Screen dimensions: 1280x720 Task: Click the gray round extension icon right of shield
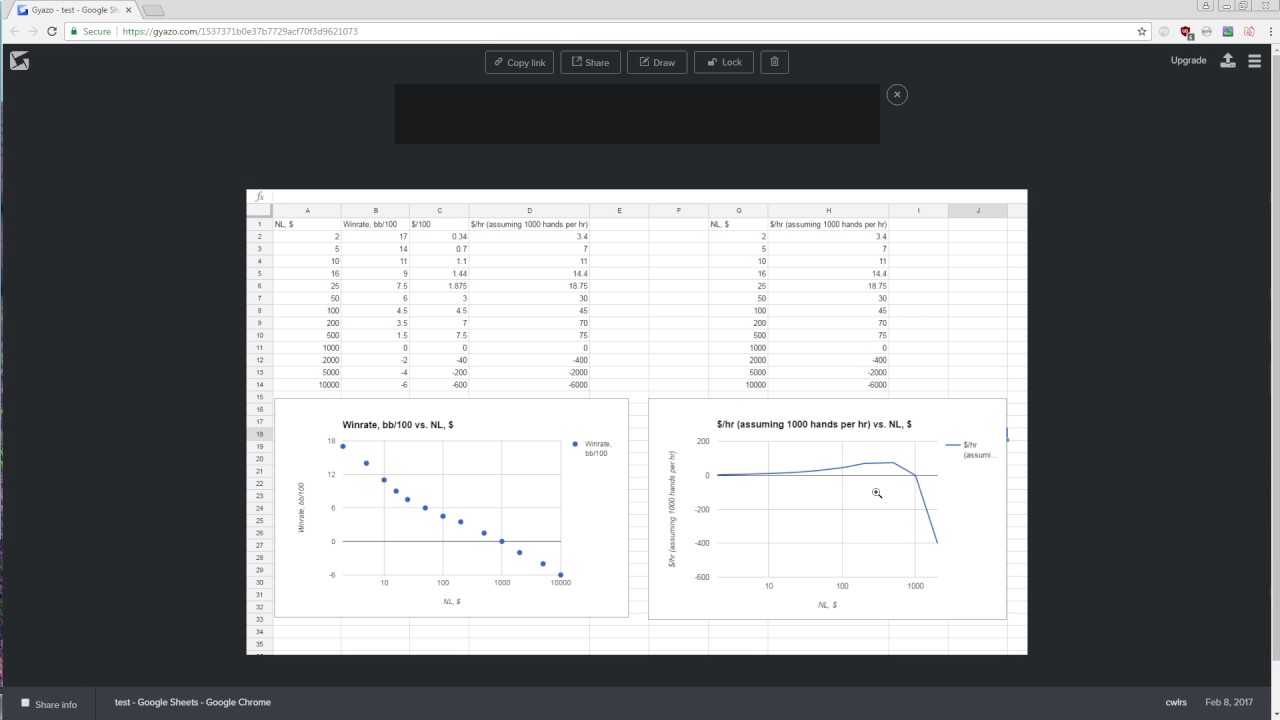coord(1207,31)
